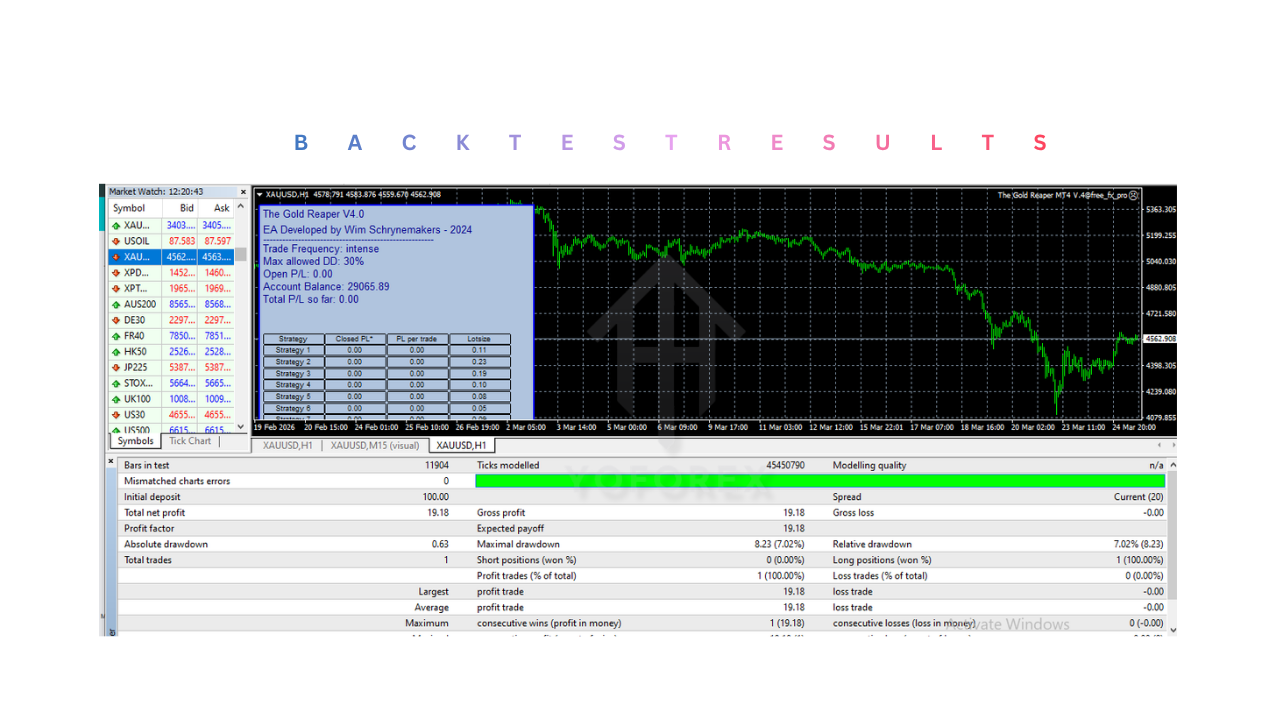Image resolution: width=1280 pixels, height=720 pixels.
Task: Click the Expert Advisor smiley face icon
Action: tap(1133, 195)
